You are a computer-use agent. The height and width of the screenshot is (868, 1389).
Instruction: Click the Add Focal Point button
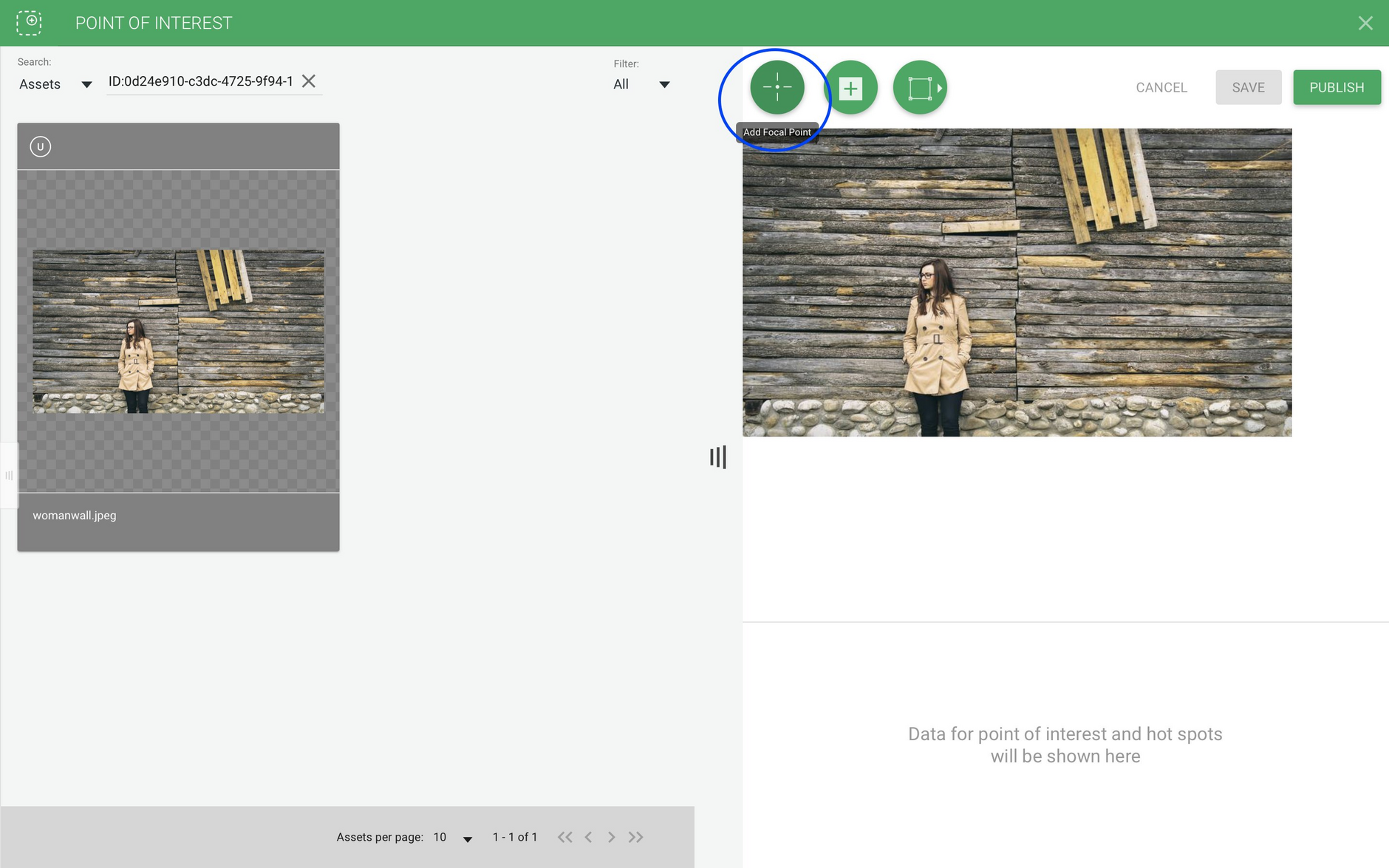pyautogui.click(x=777, y=87)
